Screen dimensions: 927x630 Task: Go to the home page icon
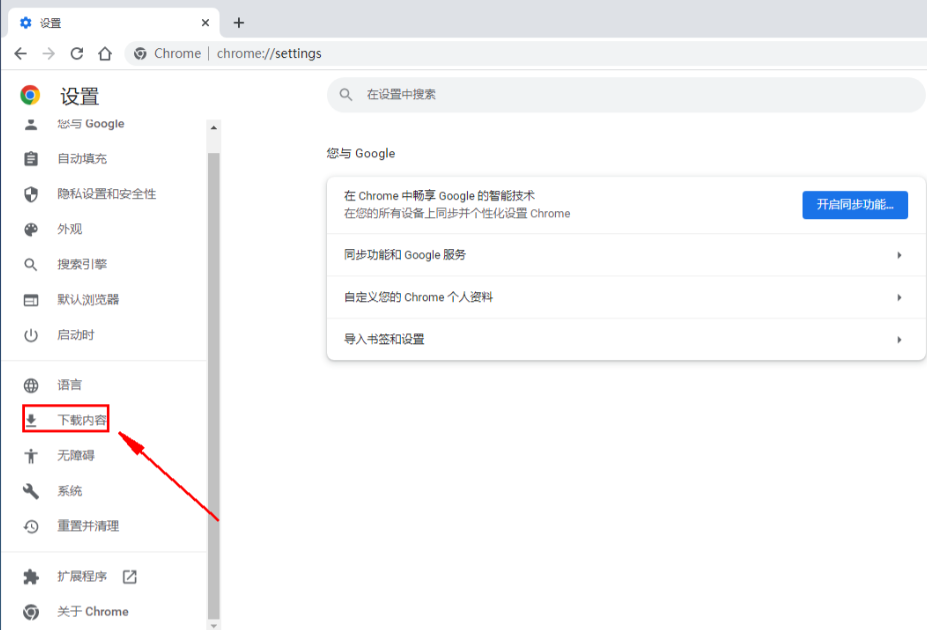coord(105,54)
